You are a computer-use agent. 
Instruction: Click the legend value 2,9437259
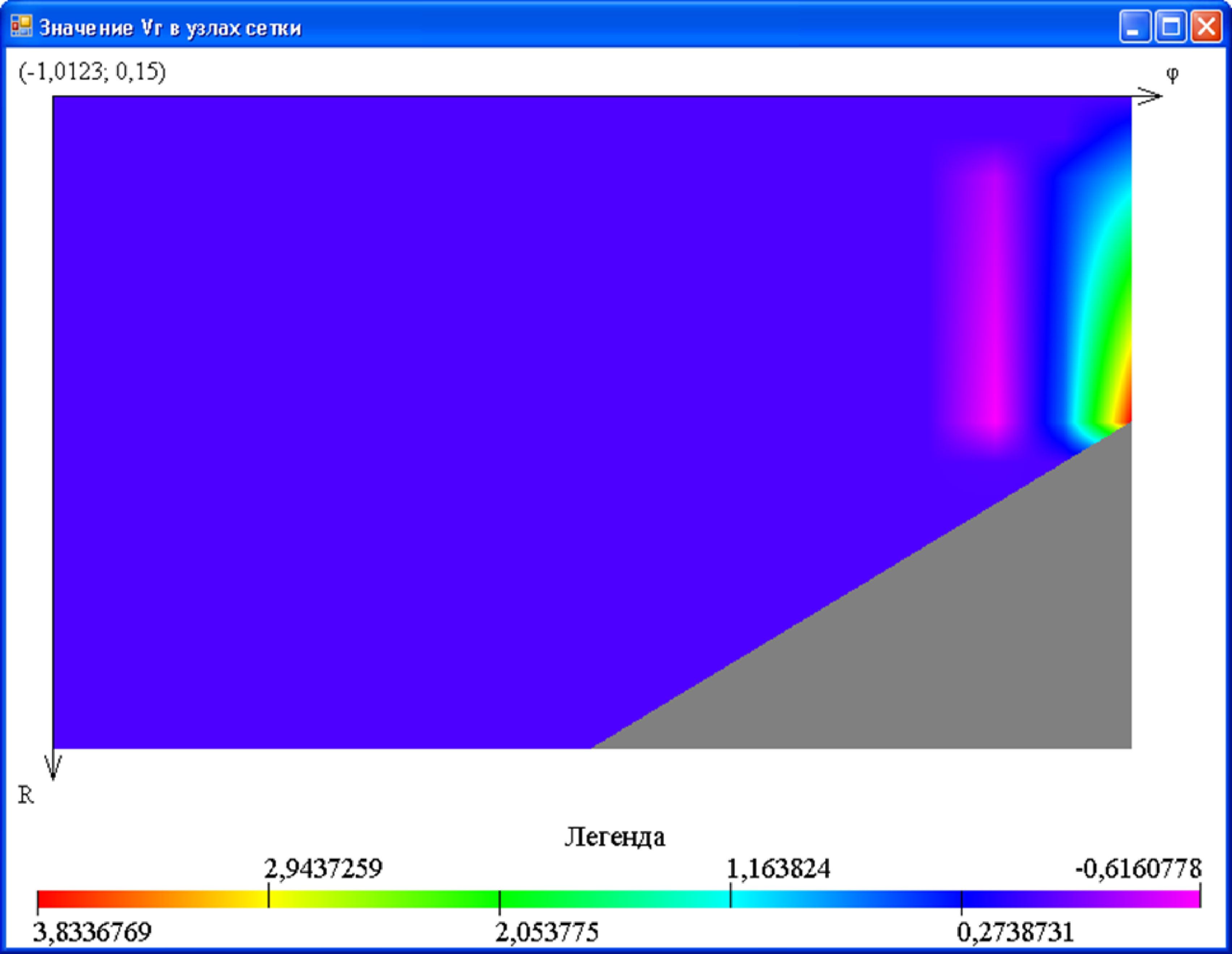pos(323,868)
